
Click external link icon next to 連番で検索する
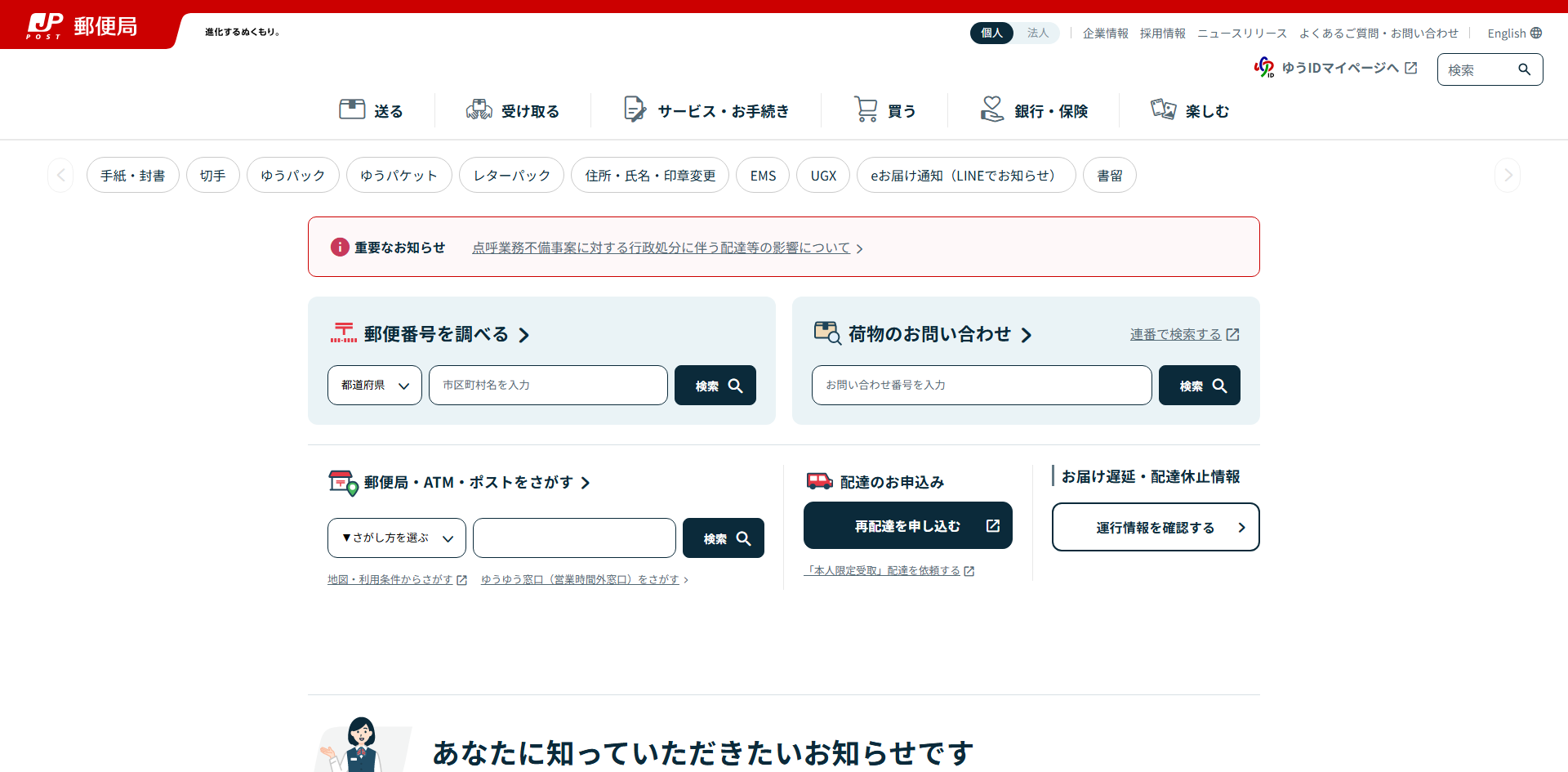tap(1233, 334)
